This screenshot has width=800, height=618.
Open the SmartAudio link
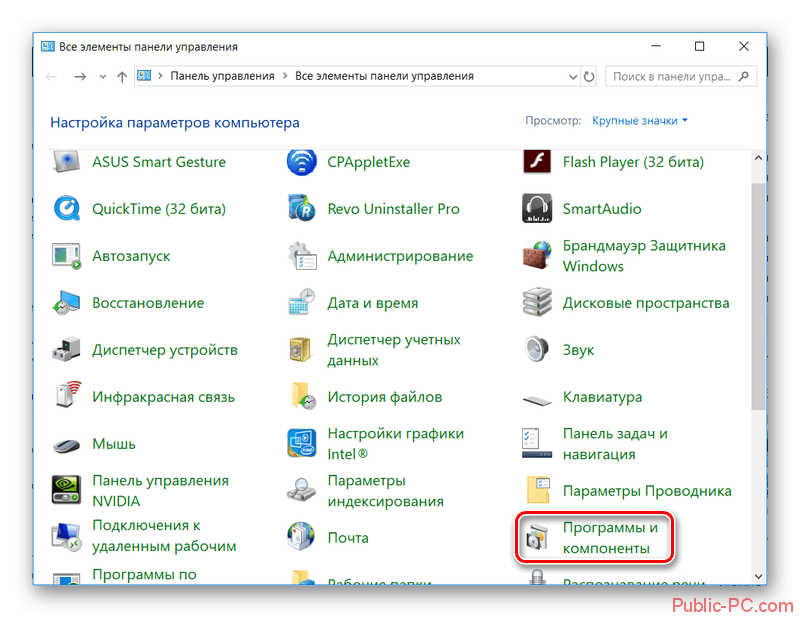[602, 209]
